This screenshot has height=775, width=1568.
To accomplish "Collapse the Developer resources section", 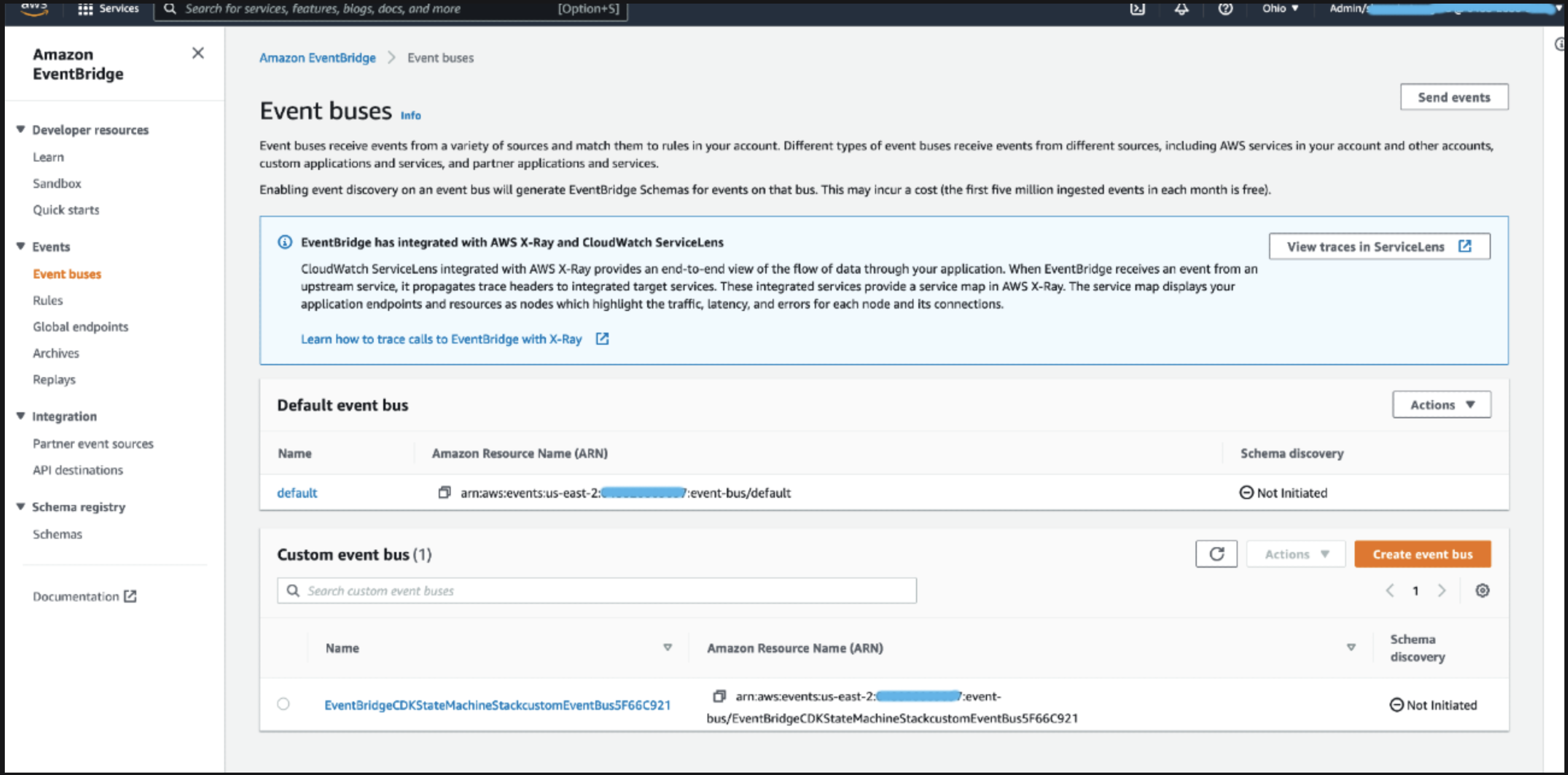I will click(x=20, y=129).
